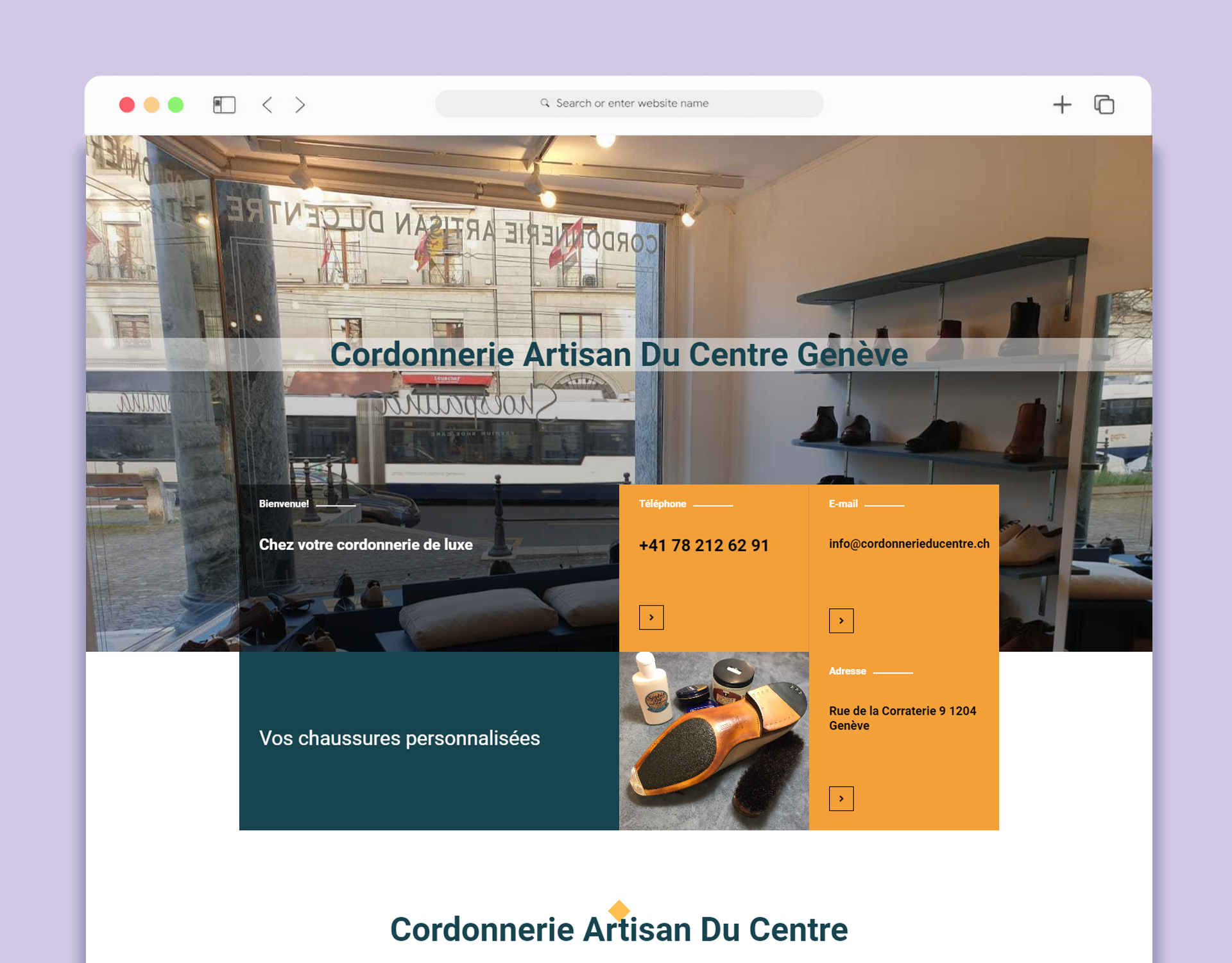Click the shoe sole care products photo

(714, 741)
